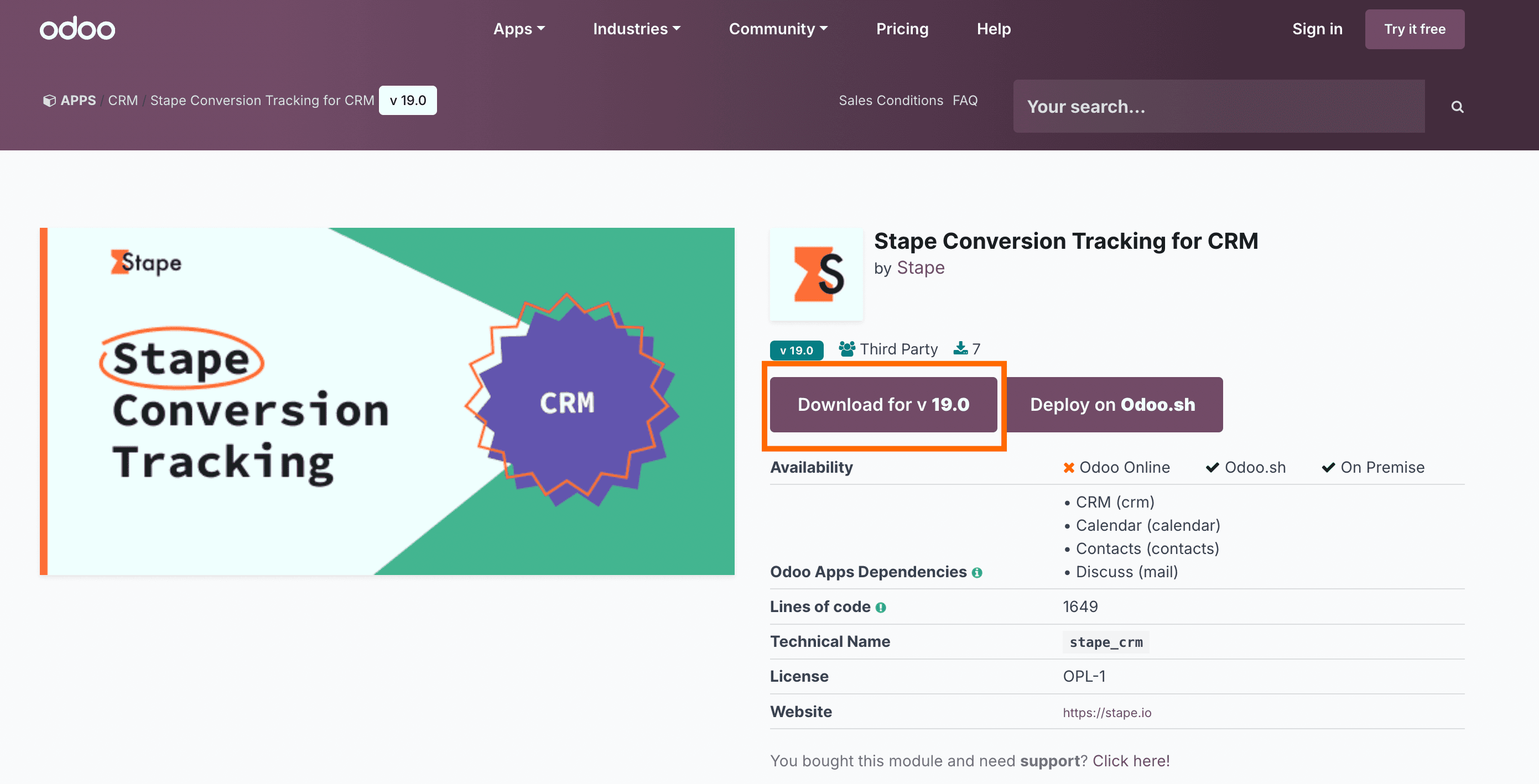1539x784 pixels.
Task: Click the green v 19.0 version badge
Action: tap(797, 350)
